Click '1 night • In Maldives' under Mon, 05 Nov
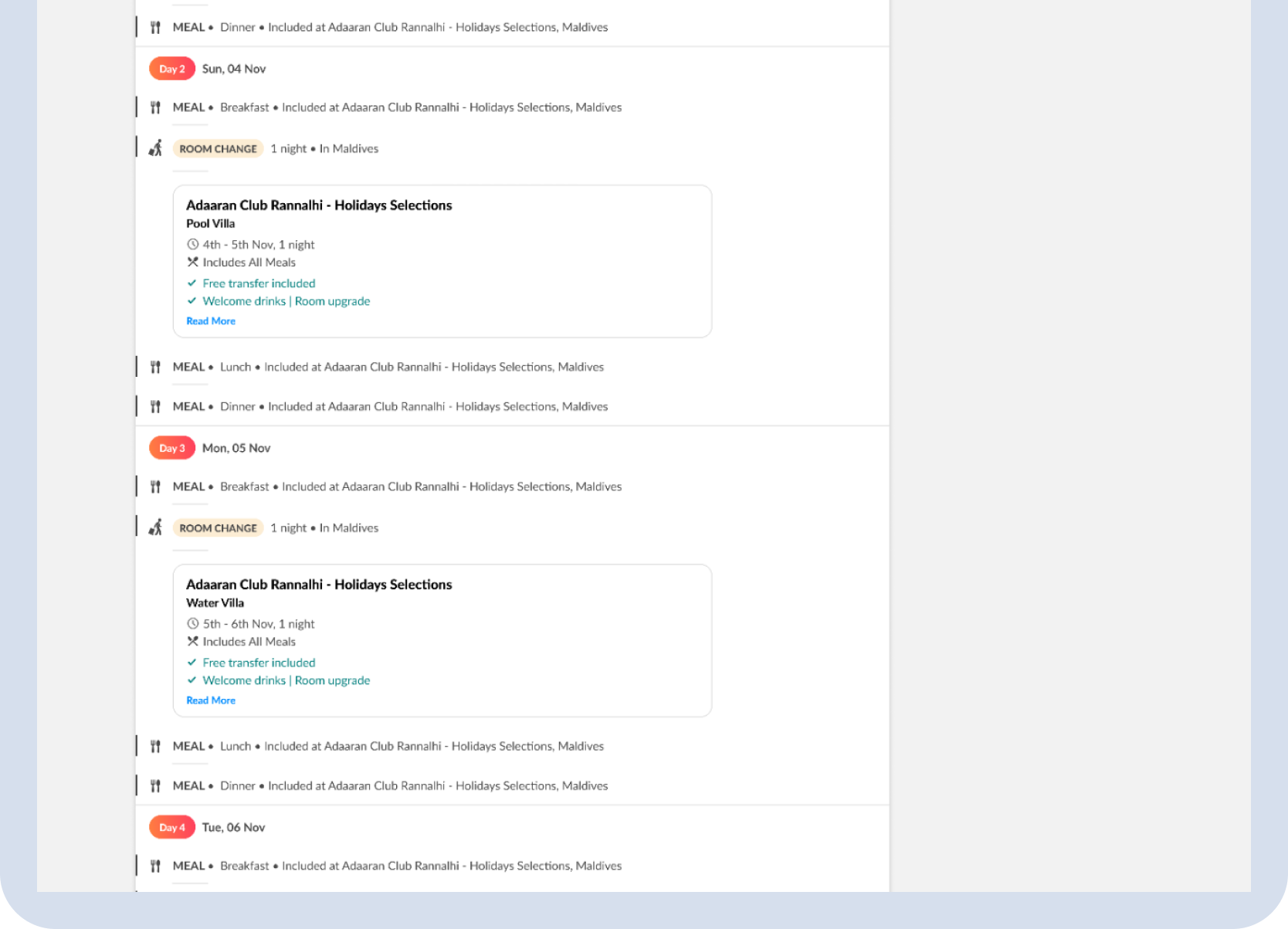The image size is (1288, 929). [324, 527]
